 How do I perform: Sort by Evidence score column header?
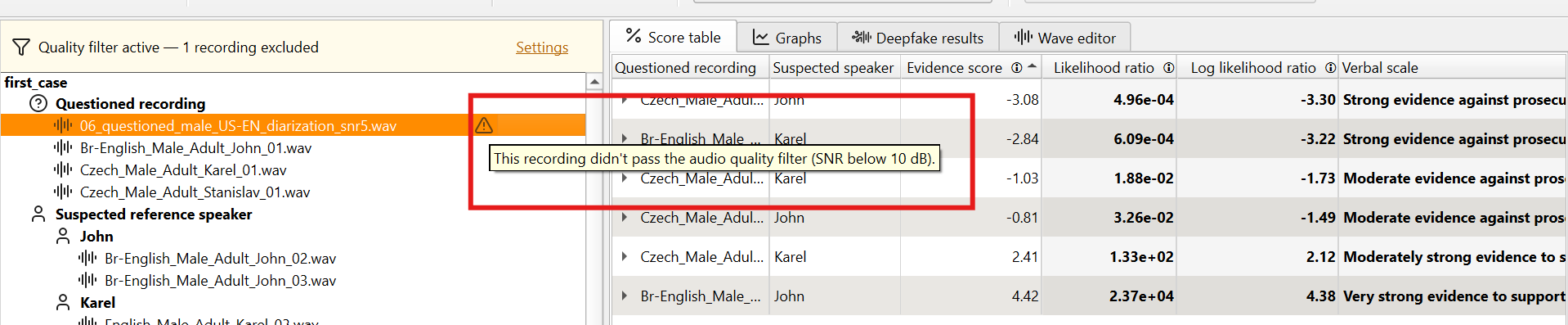[x=970, y=68]
